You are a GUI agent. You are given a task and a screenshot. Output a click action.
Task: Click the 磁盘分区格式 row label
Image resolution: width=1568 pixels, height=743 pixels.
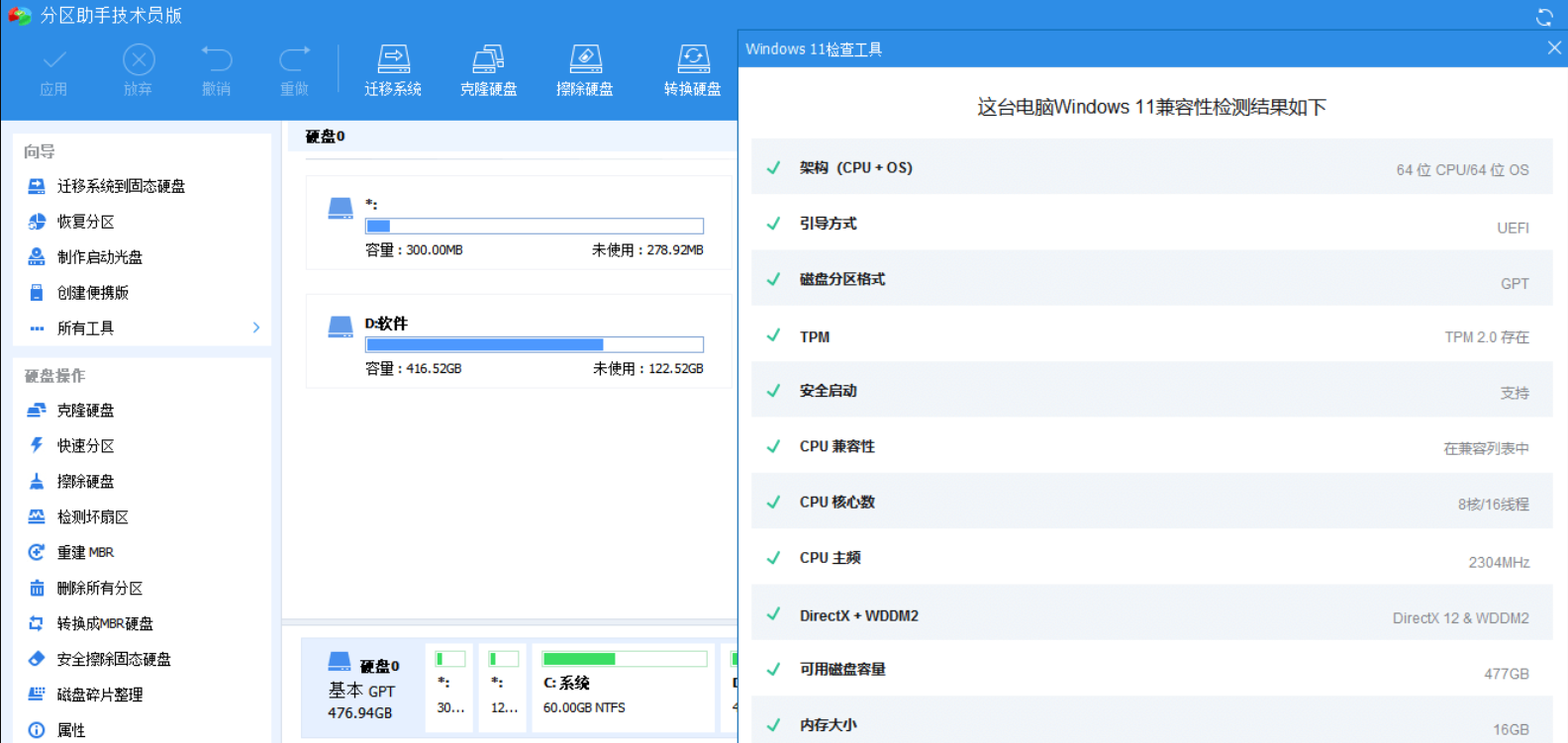(x=842, y=280)
